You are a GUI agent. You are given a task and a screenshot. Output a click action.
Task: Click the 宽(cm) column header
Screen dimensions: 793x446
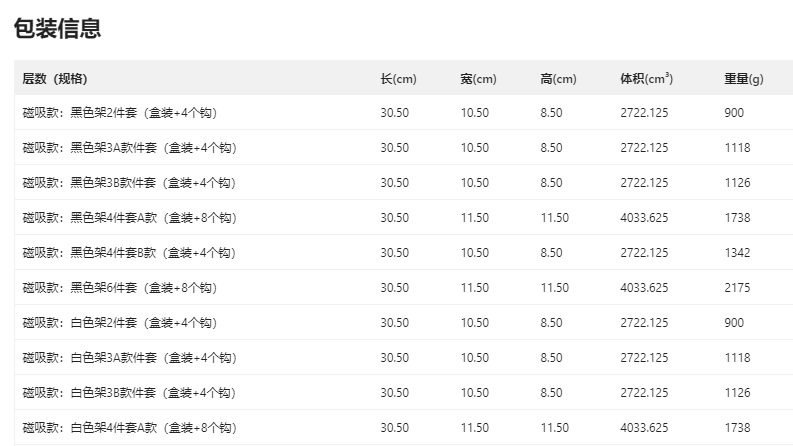tap(478, 79)
